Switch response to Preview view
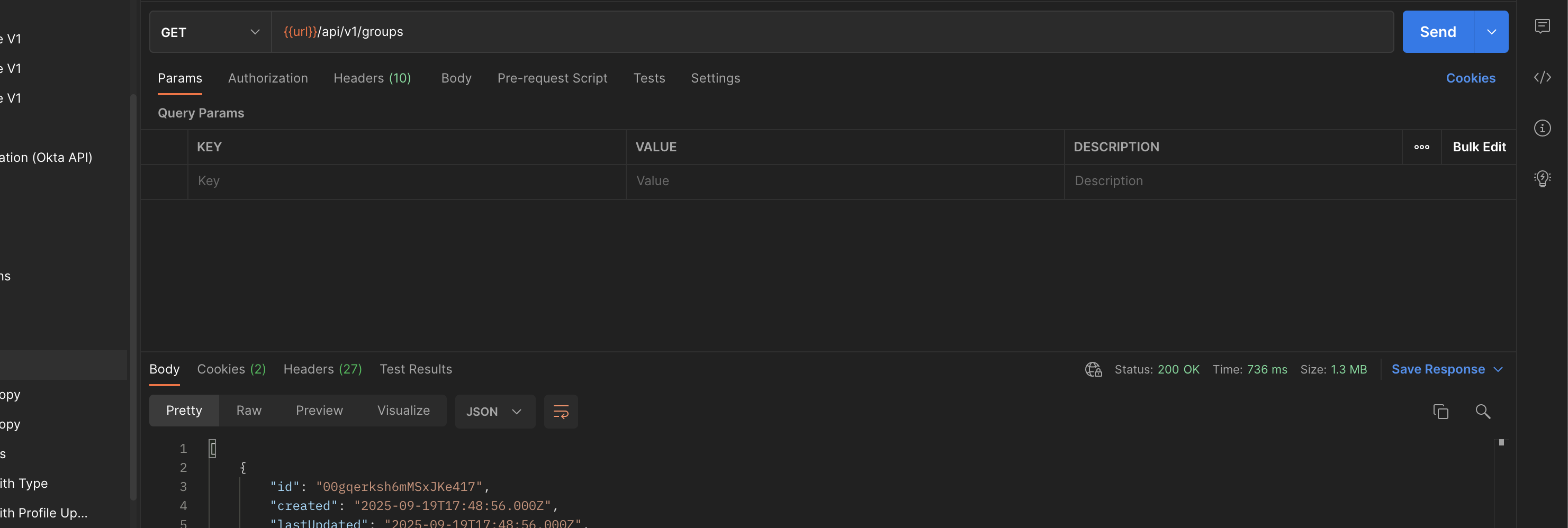The width and height of the screenshot is (1568, 528). click(x=319, y=411)
